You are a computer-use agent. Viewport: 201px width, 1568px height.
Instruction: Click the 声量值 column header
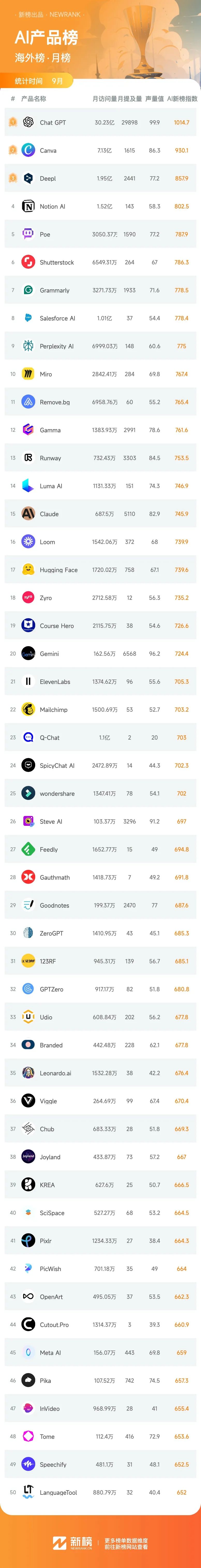pyautogui.click(x=154, y=99)
